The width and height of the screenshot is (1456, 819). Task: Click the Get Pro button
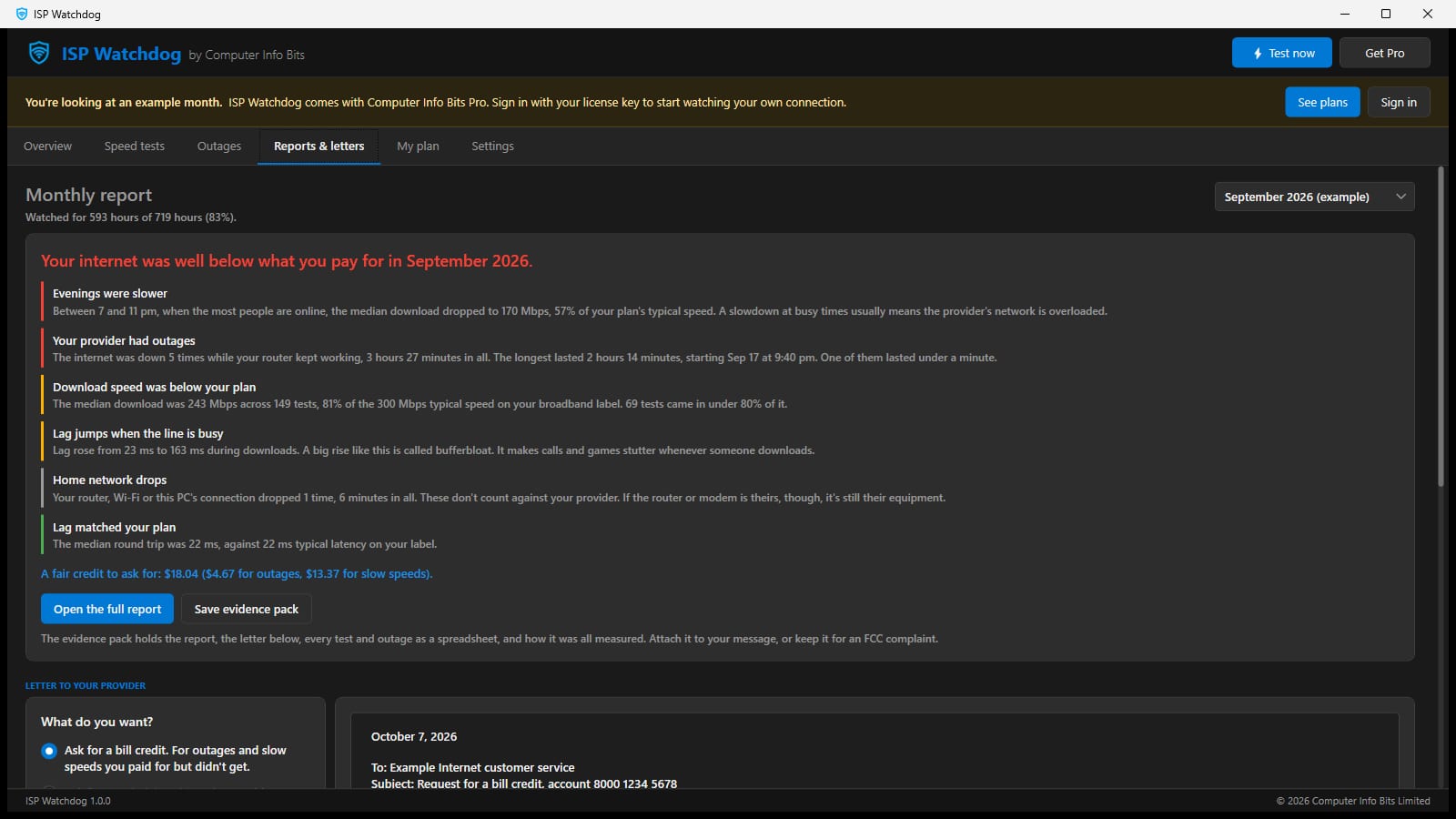[1384, 53]
